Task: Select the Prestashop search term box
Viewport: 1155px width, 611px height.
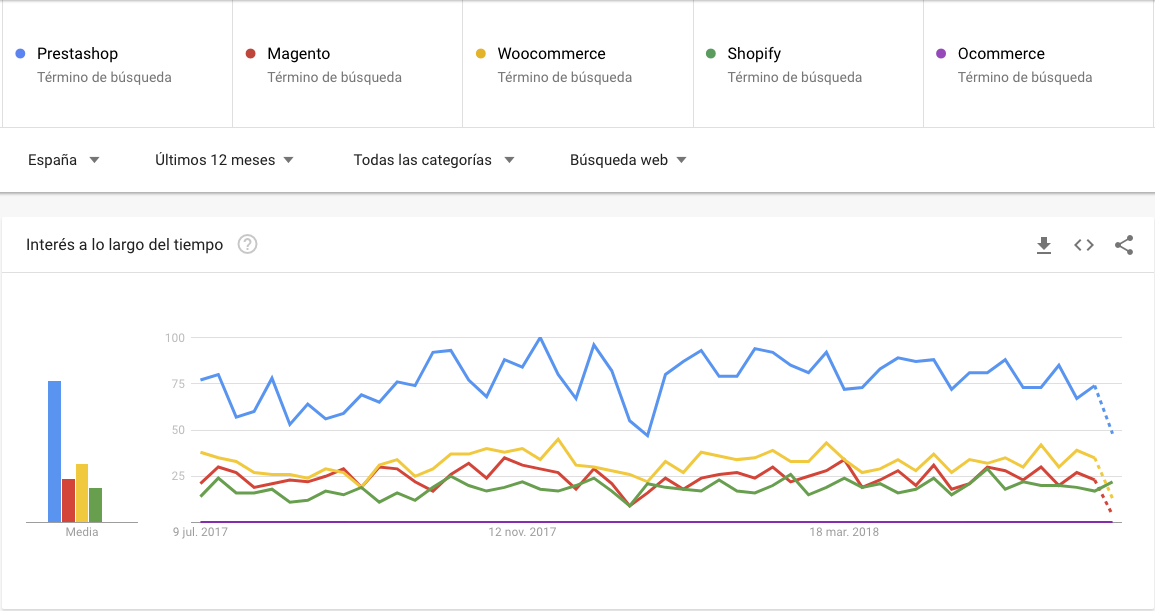Action: coord(117,64)
